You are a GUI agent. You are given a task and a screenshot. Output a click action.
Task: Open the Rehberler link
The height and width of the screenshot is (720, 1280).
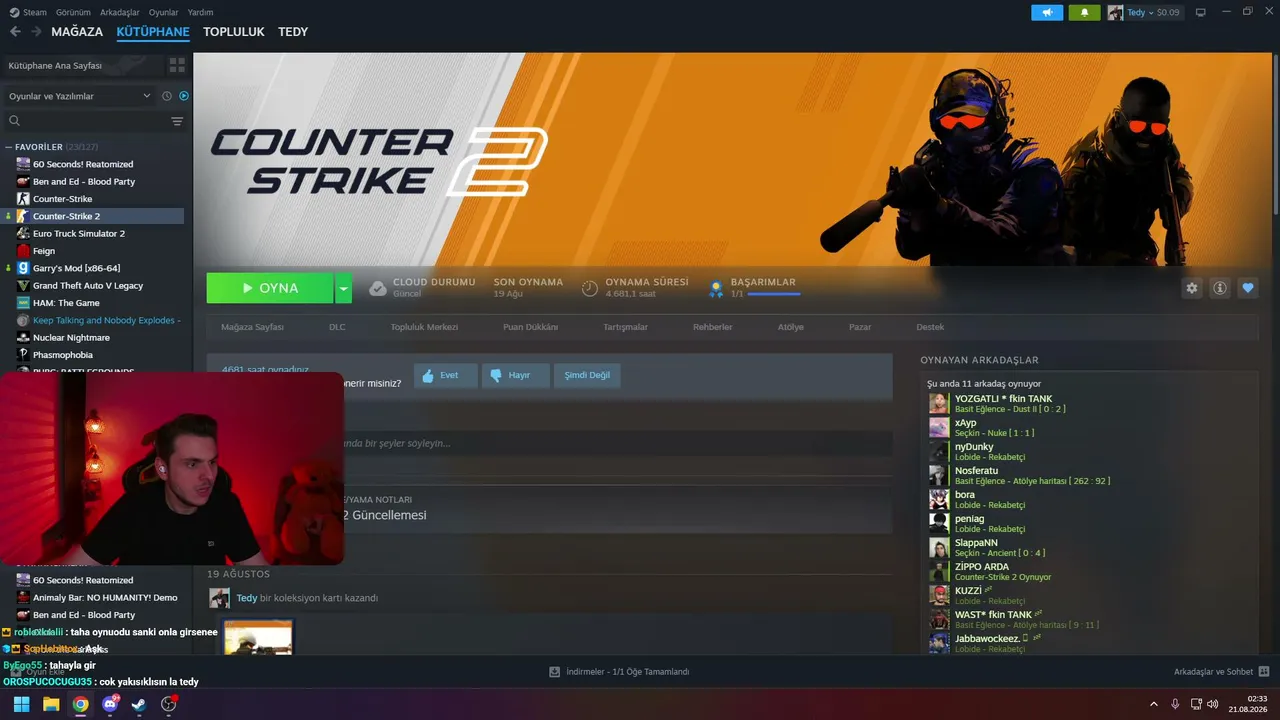pyautogui.click(x=713, y=327)
